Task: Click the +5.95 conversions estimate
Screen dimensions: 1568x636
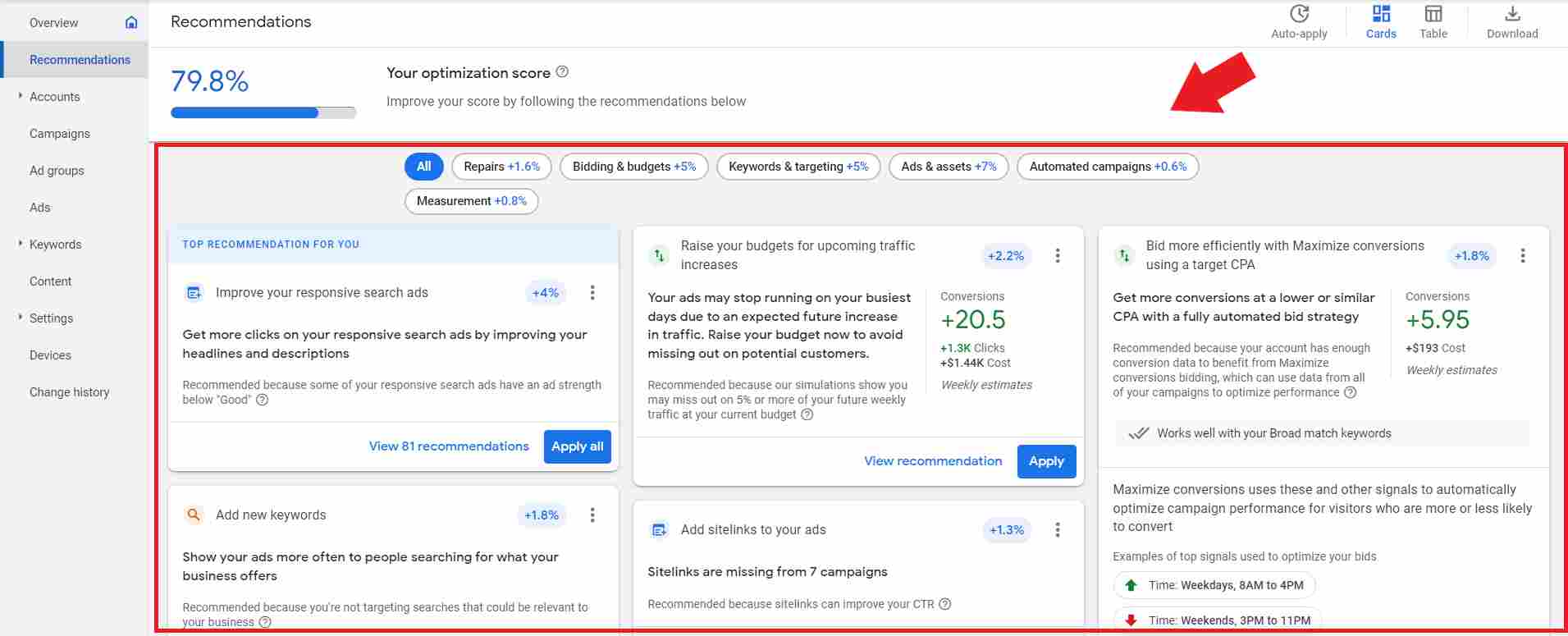Action: coord(1438,319)
